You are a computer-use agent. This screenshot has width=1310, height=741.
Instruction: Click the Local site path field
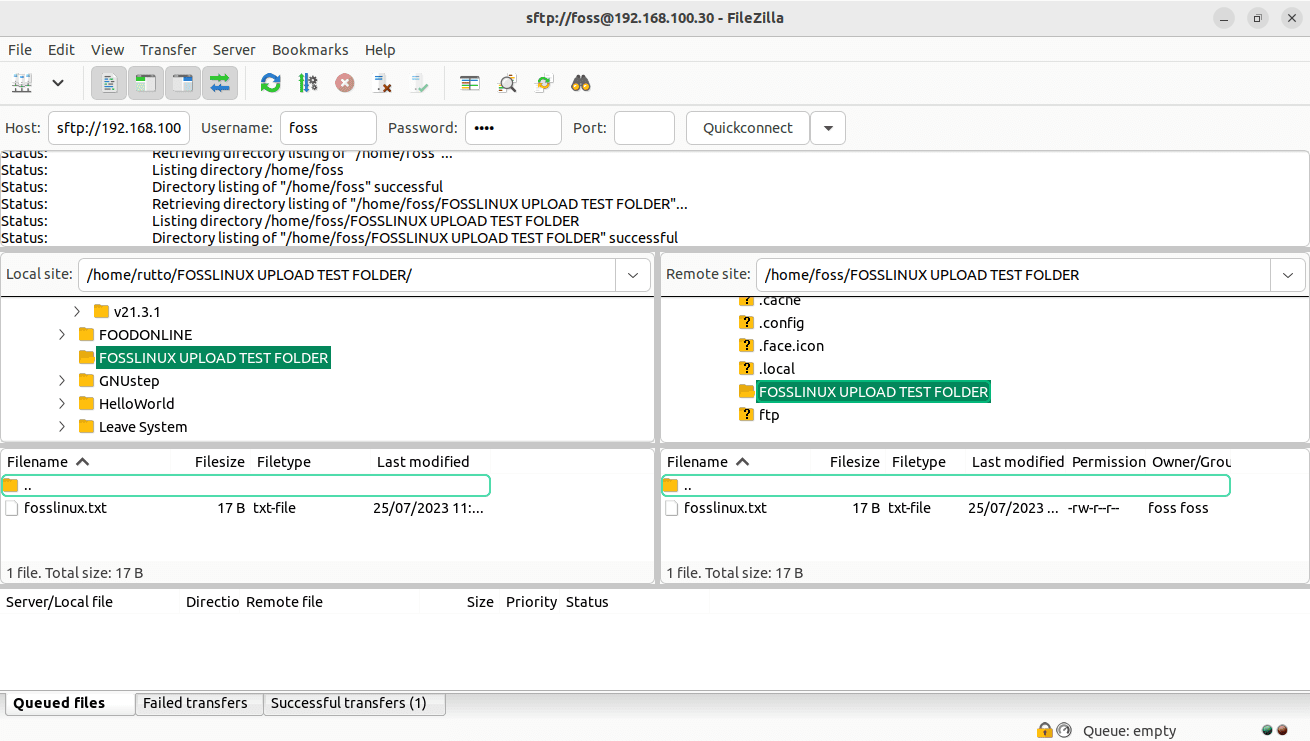[346, 274]
